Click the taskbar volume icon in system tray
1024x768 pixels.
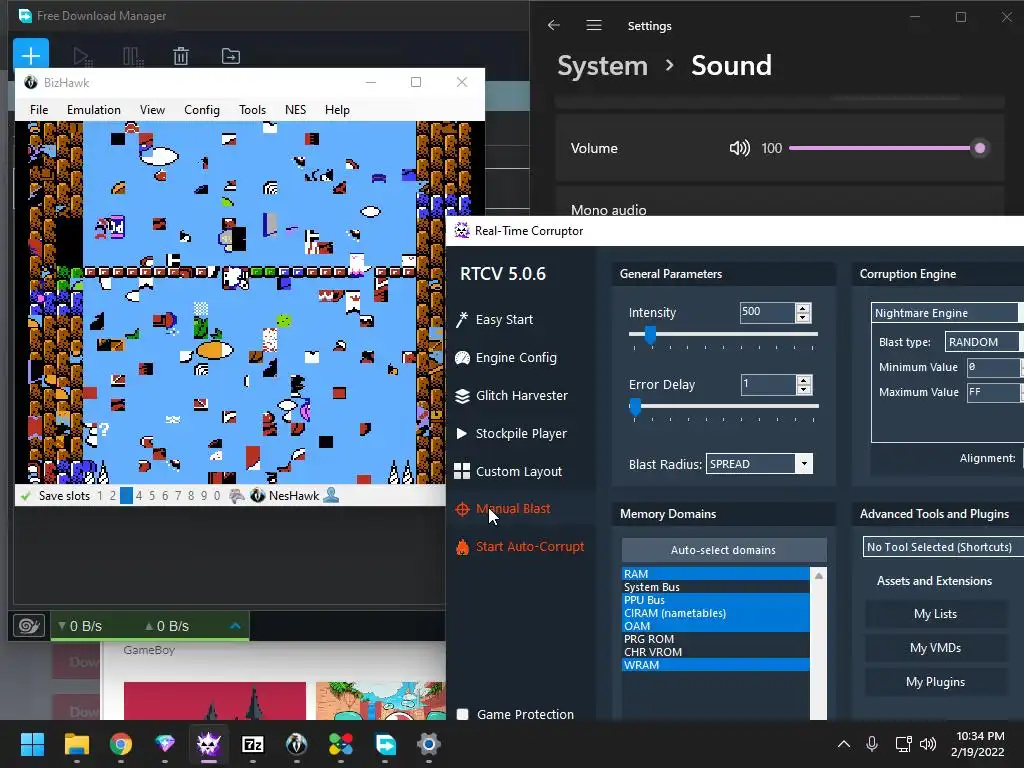pyautogui.click(x=927, y=744)
